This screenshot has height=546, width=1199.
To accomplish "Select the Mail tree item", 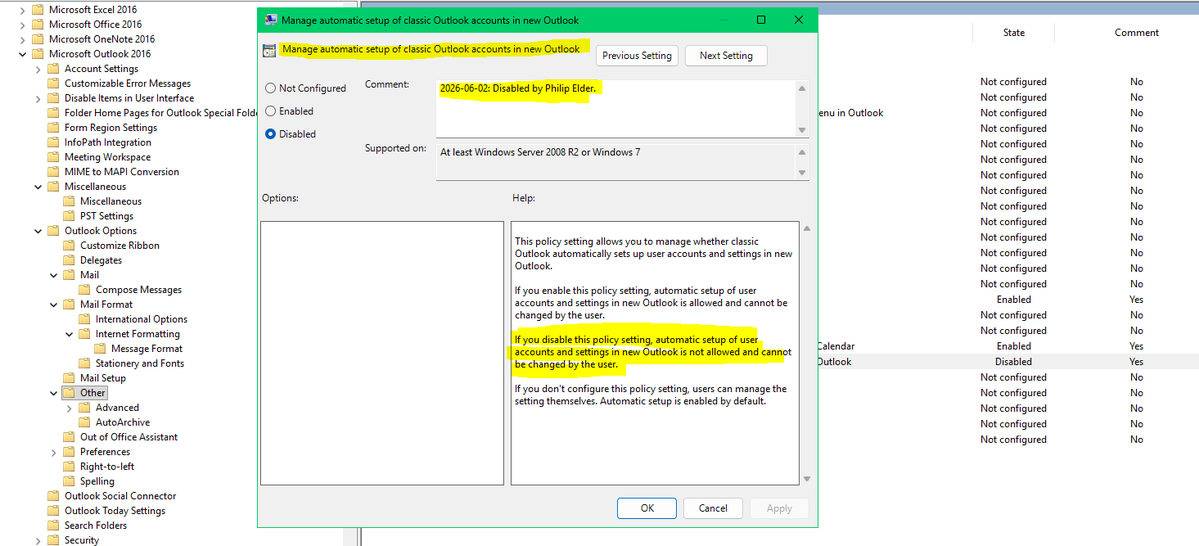I will (89, 275).
